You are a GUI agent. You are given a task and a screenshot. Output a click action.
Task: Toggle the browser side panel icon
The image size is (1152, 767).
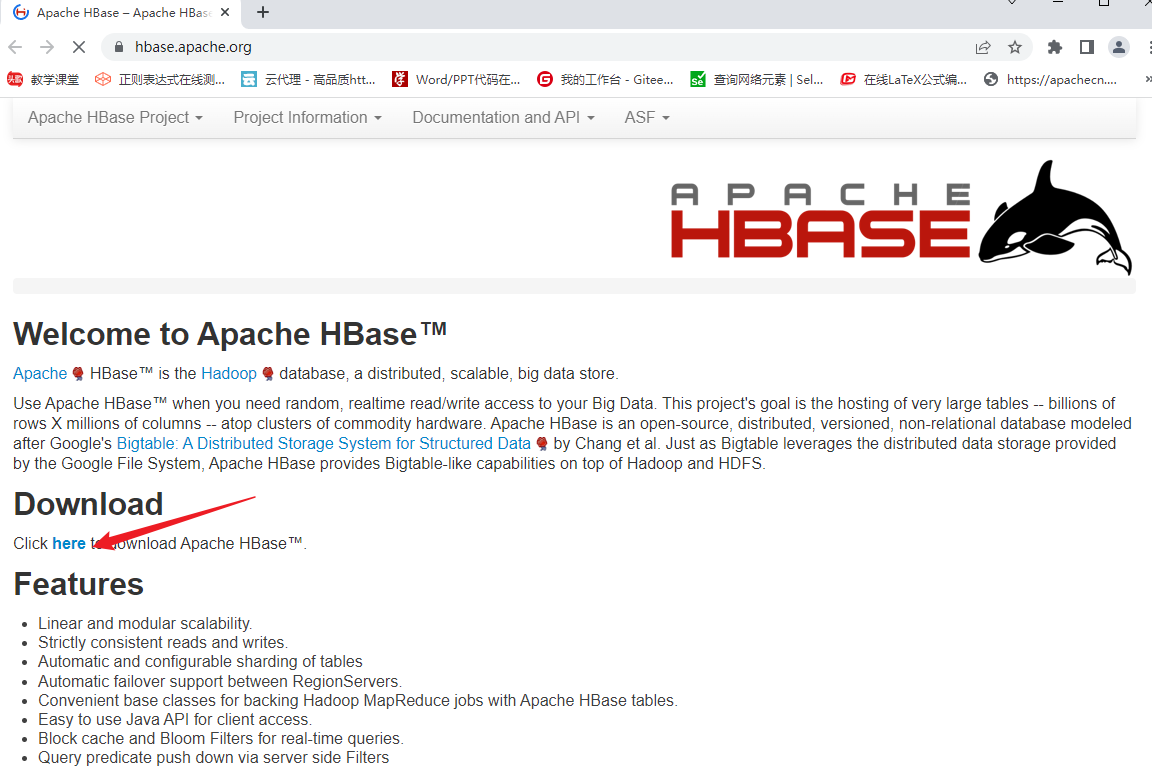(1087, 47)
